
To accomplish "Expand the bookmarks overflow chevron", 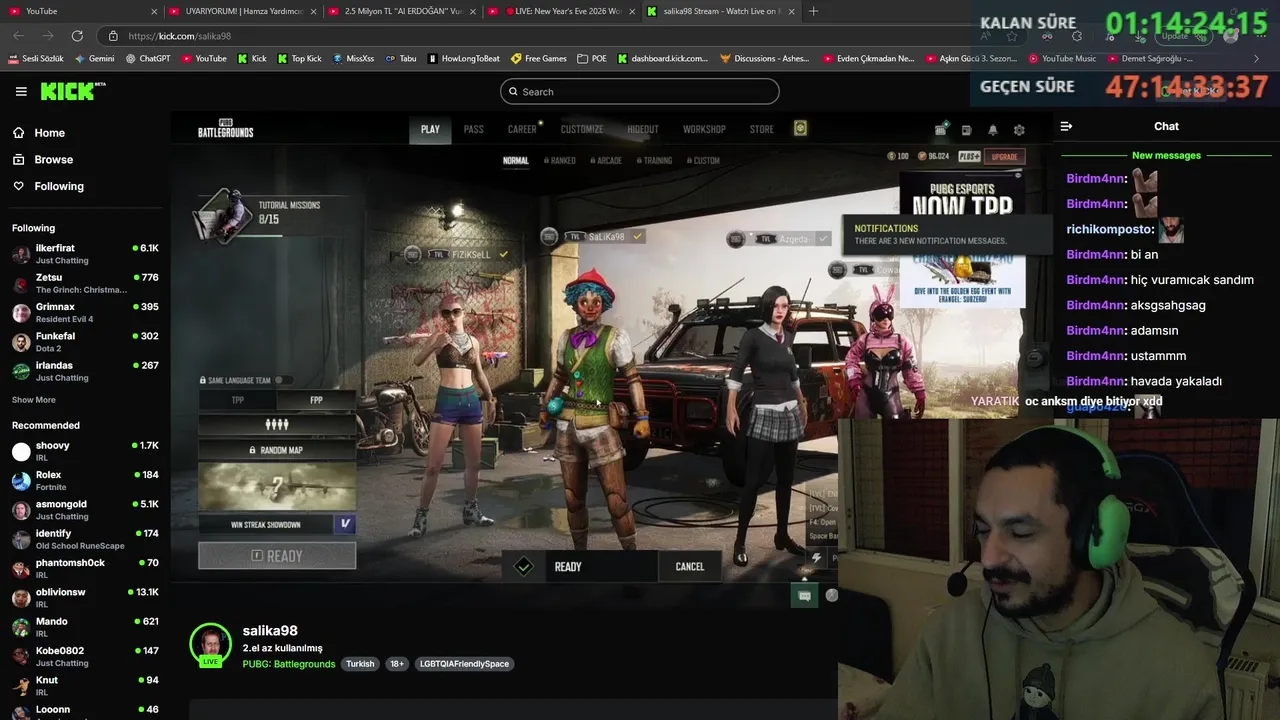I will point(1256,59).
